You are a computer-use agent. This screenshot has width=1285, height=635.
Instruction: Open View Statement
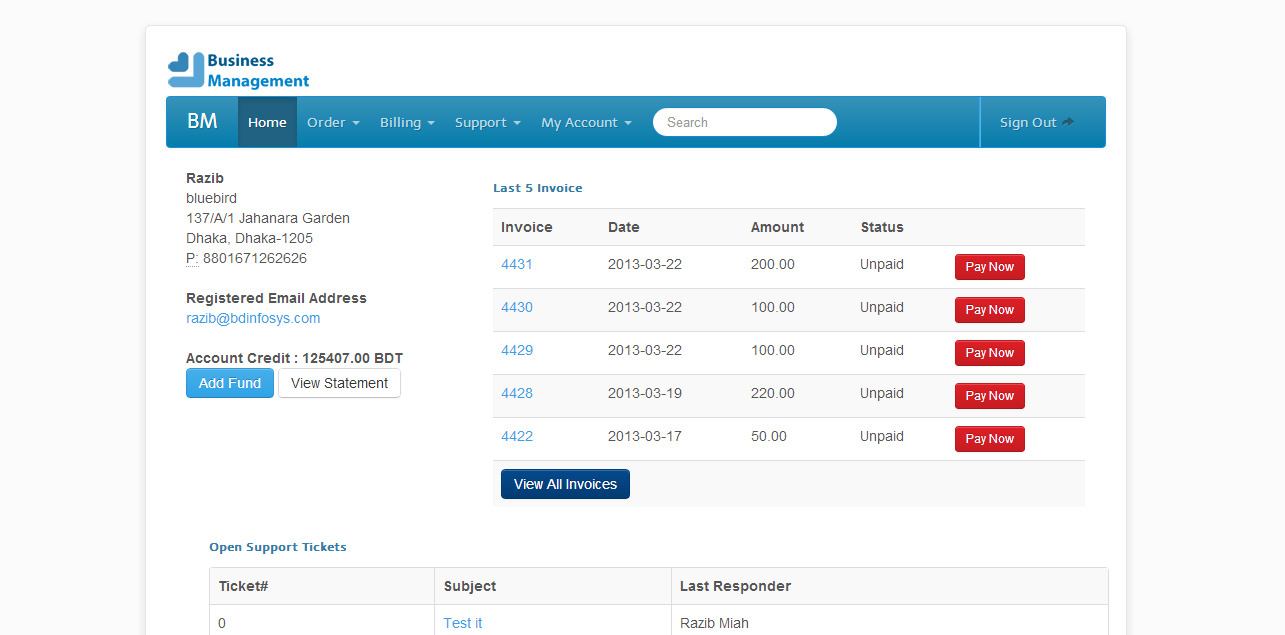click(x=339, y=383)
